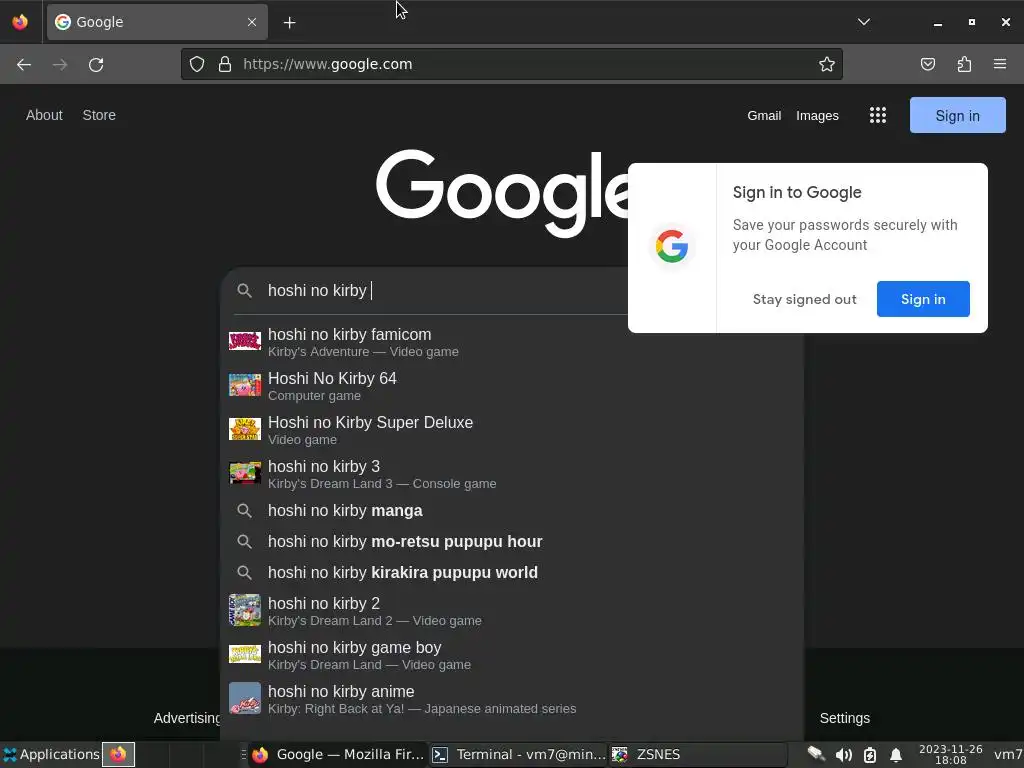Click the Hoshi No Kirby 64 thumbnail

pos(245,385)
